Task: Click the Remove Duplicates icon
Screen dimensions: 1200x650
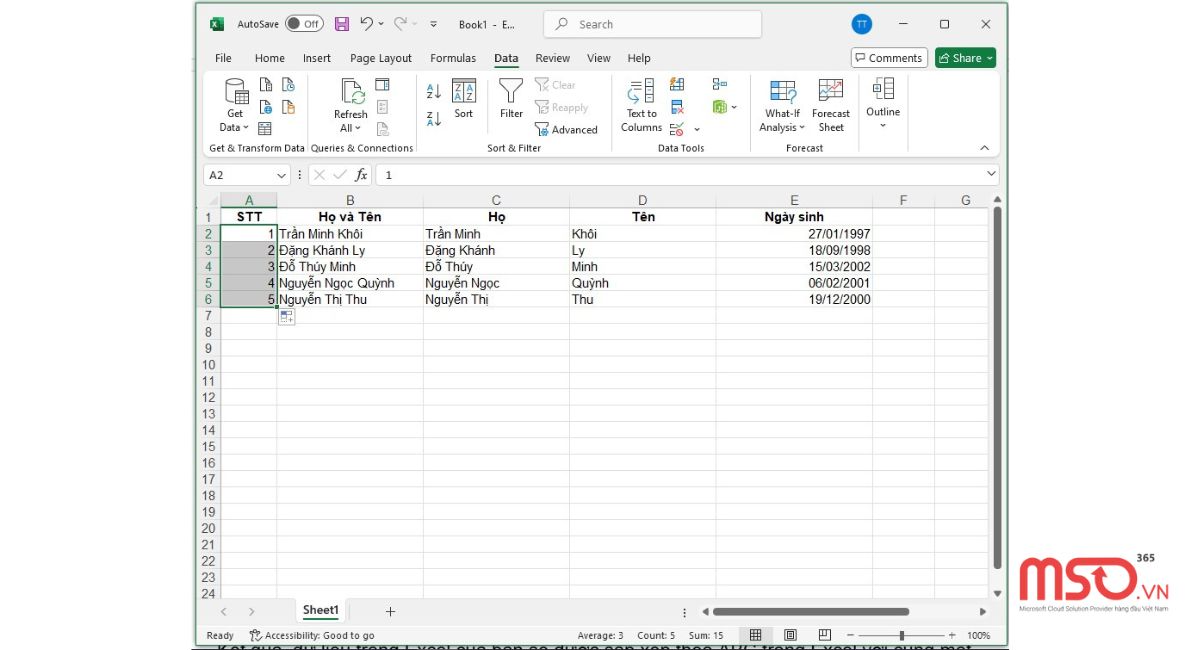Action: [x=677, y=107]
